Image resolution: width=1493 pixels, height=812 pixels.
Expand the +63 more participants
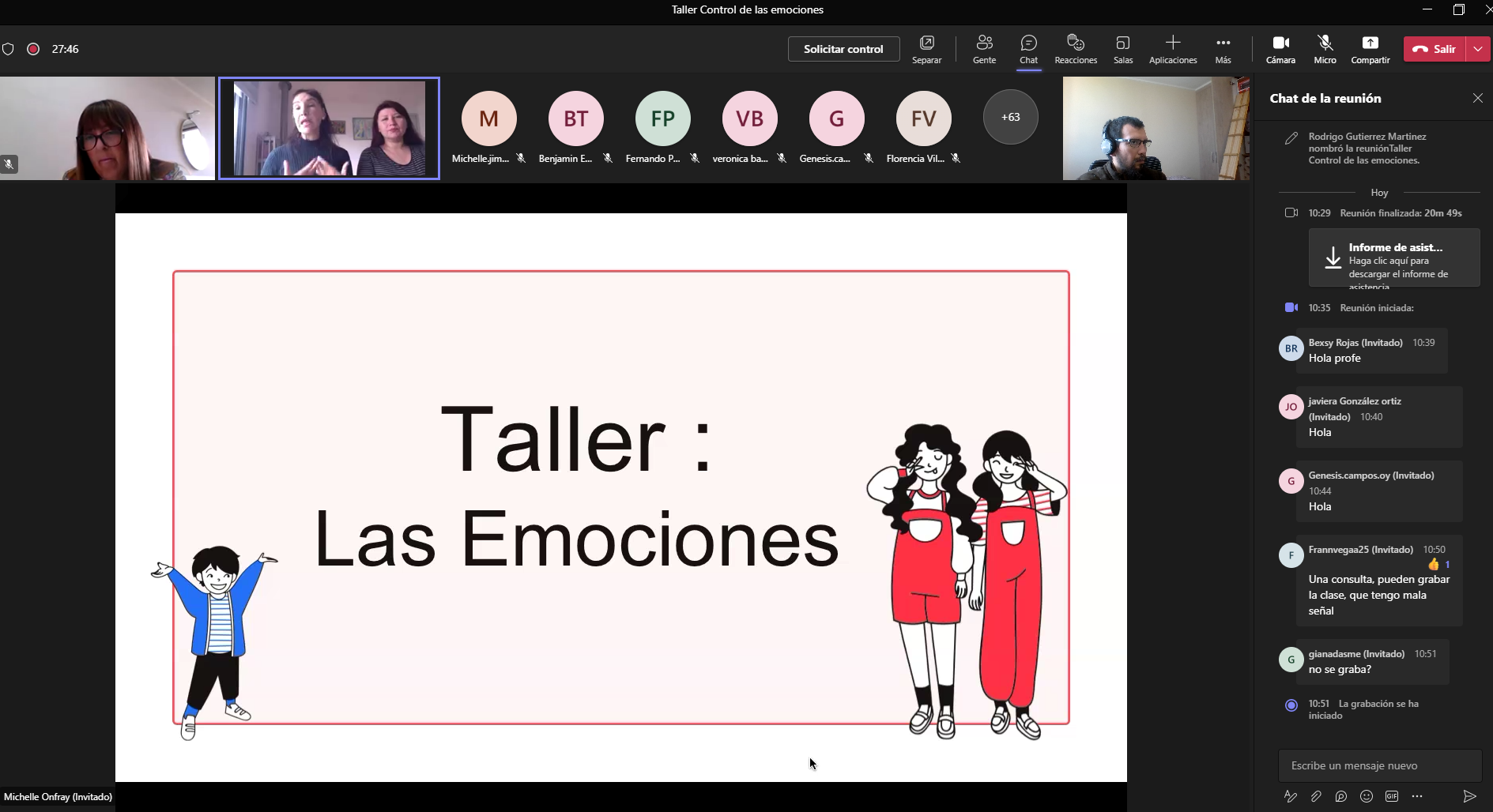click(1010, 117)
